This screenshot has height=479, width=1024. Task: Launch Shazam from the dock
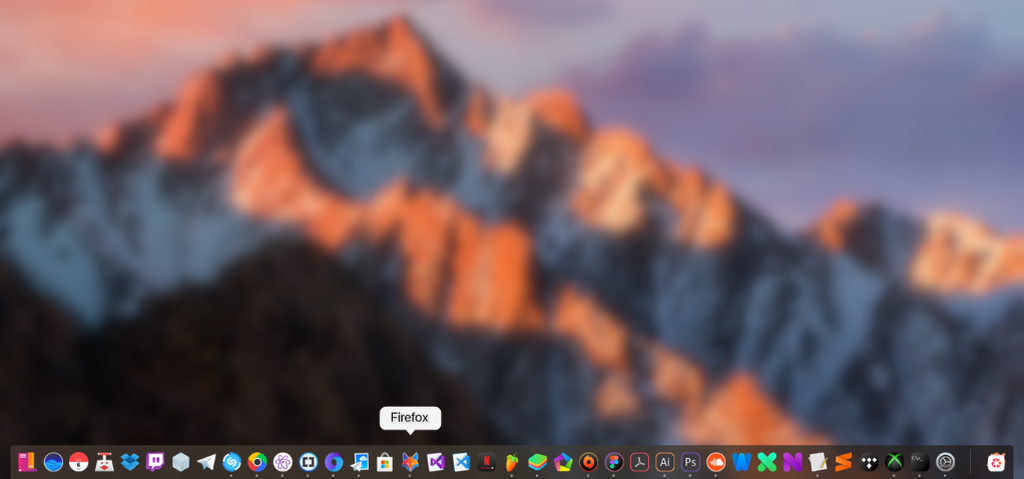pos(232,462)
